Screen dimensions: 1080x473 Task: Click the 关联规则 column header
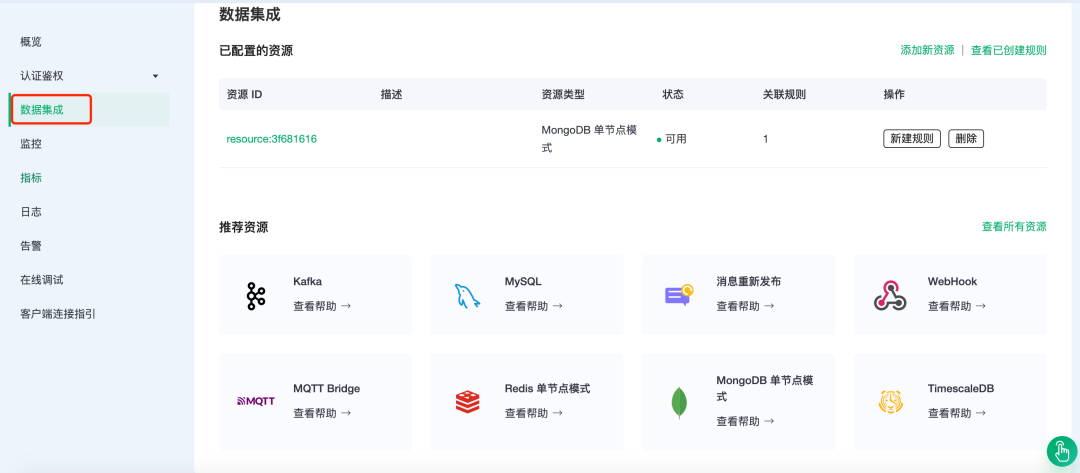click(x=785, y=94)
